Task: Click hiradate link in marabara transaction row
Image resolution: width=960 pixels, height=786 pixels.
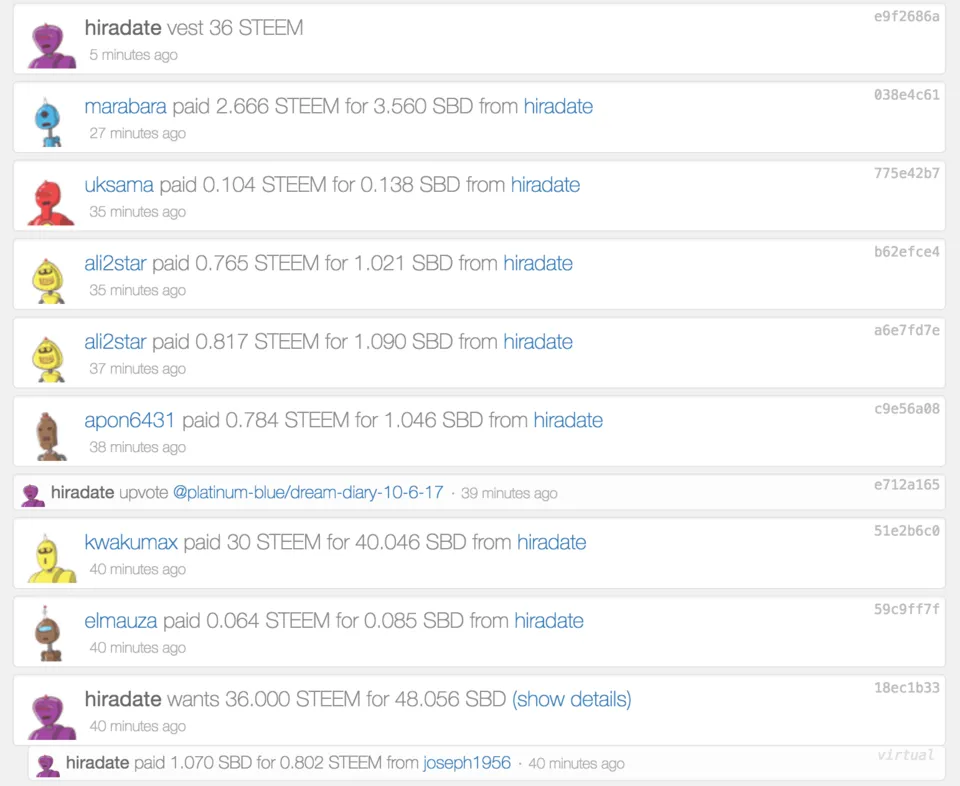Action: [x=558, y=106]
